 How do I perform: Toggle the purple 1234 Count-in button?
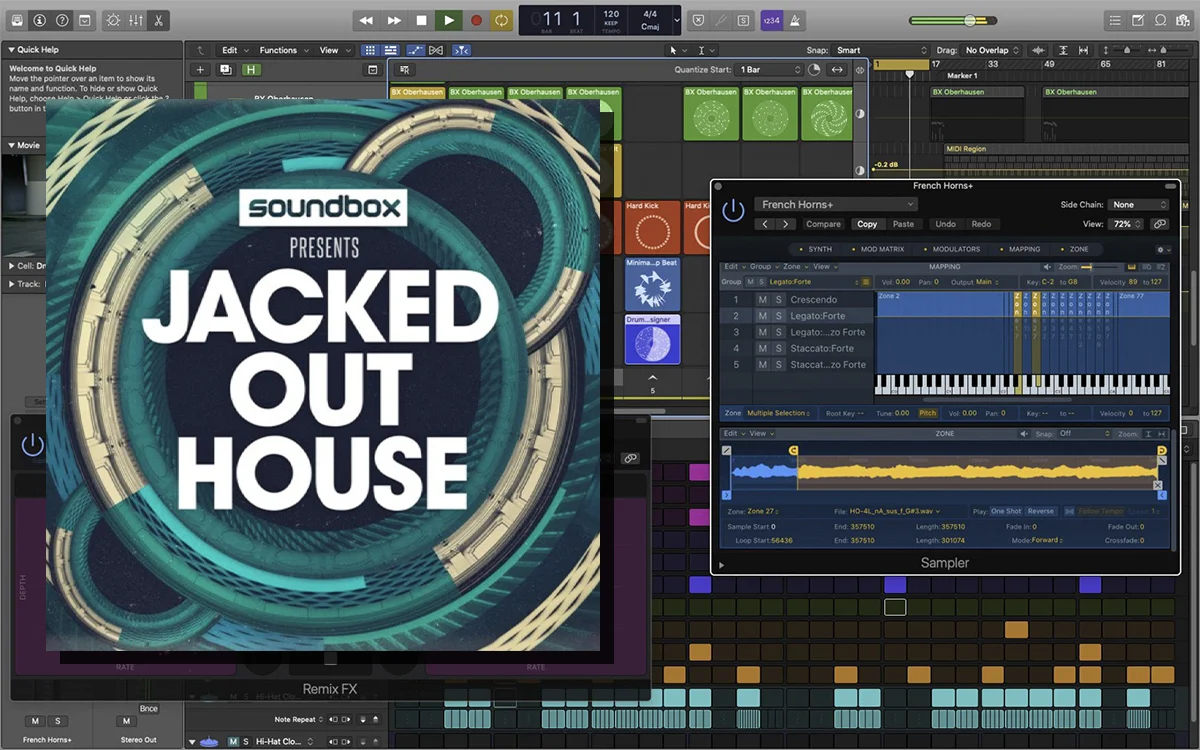770,20
